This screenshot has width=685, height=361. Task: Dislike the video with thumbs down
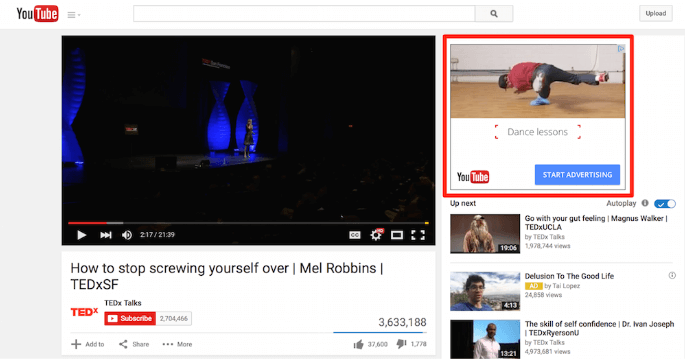[x=401, y=344]
